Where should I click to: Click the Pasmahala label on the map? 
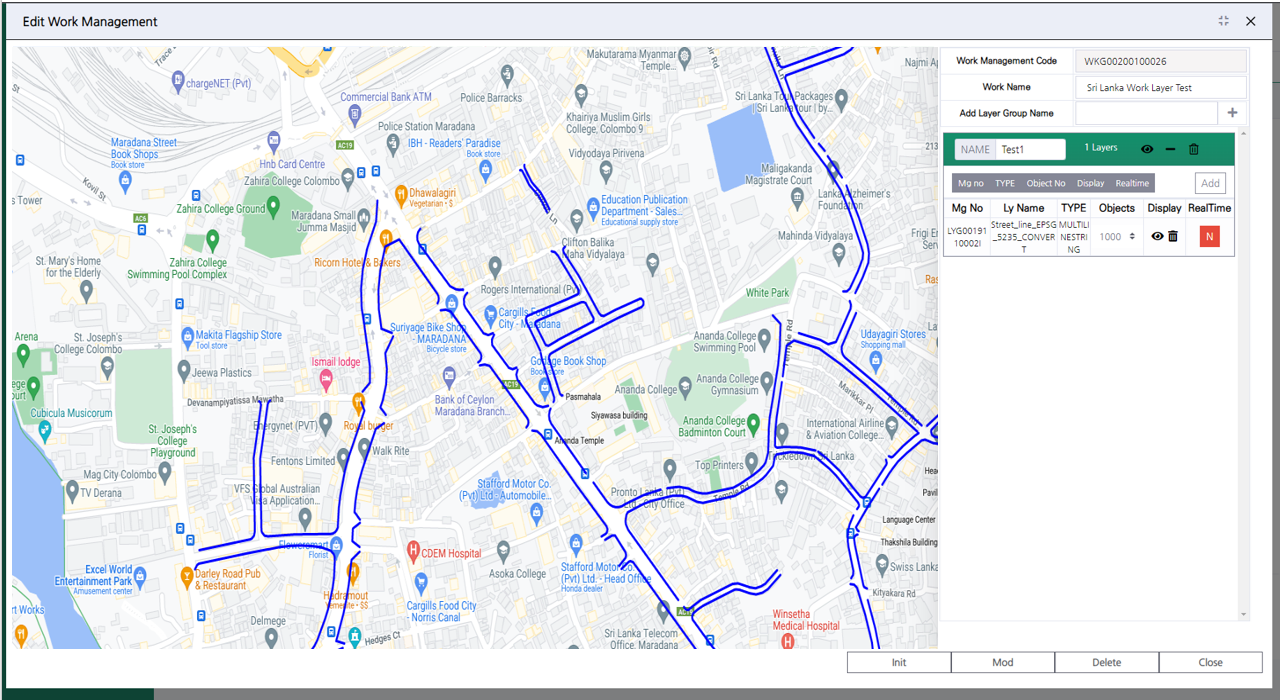583,396
